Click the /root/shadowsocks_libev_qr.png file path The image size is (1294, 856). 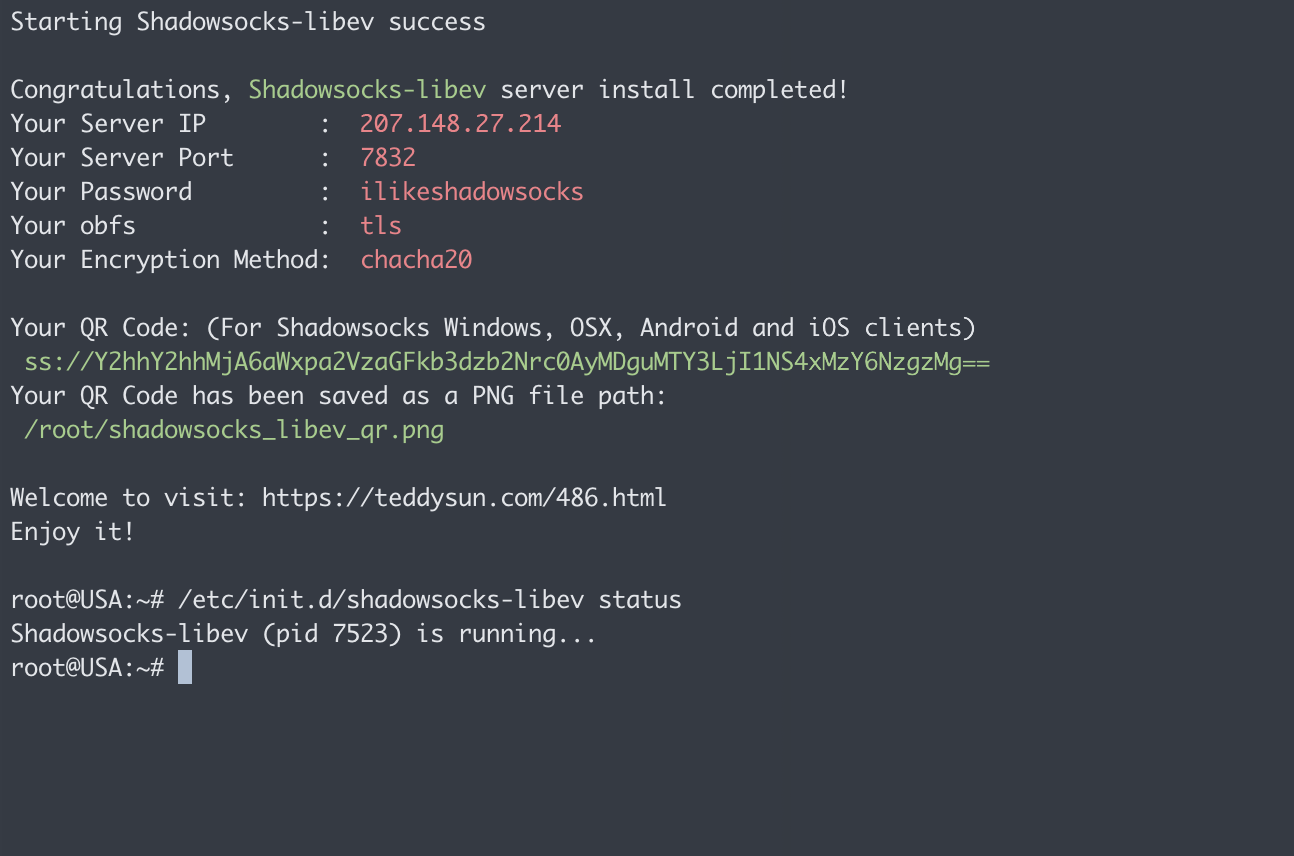[x=234, y=430]
